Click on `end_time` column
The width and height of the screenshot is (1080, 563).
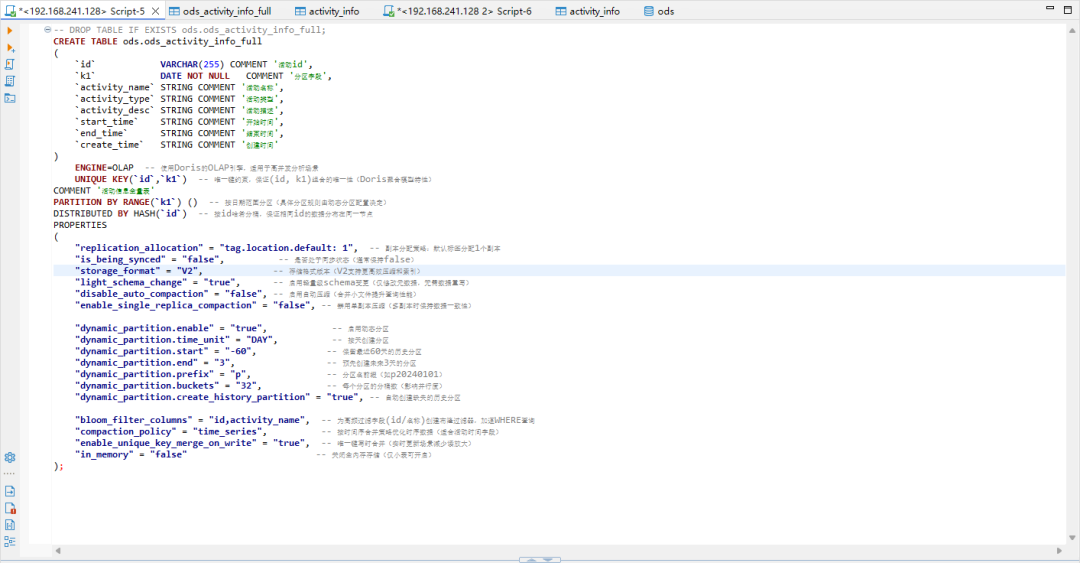(x=101, y=133)
